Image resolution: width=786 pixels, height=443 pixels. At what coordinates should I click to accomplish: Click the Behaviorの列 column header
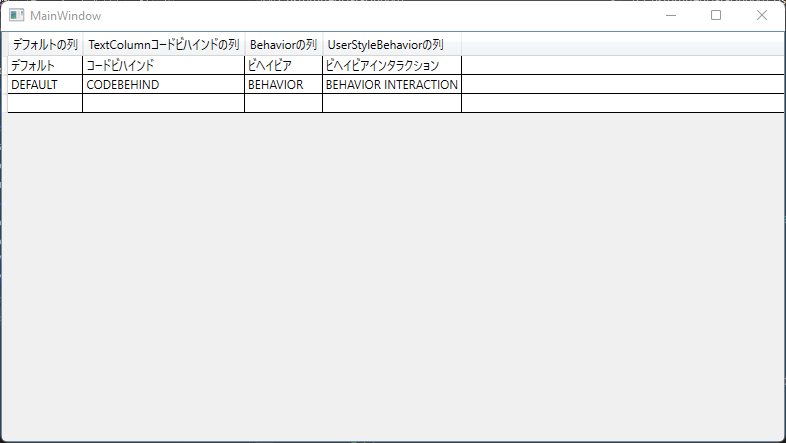tap(284, 45)
